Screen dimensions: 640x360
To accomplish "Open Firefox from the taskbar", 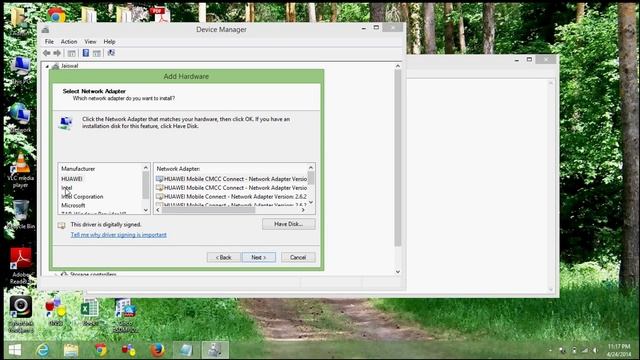I will [x=157, y=350].
